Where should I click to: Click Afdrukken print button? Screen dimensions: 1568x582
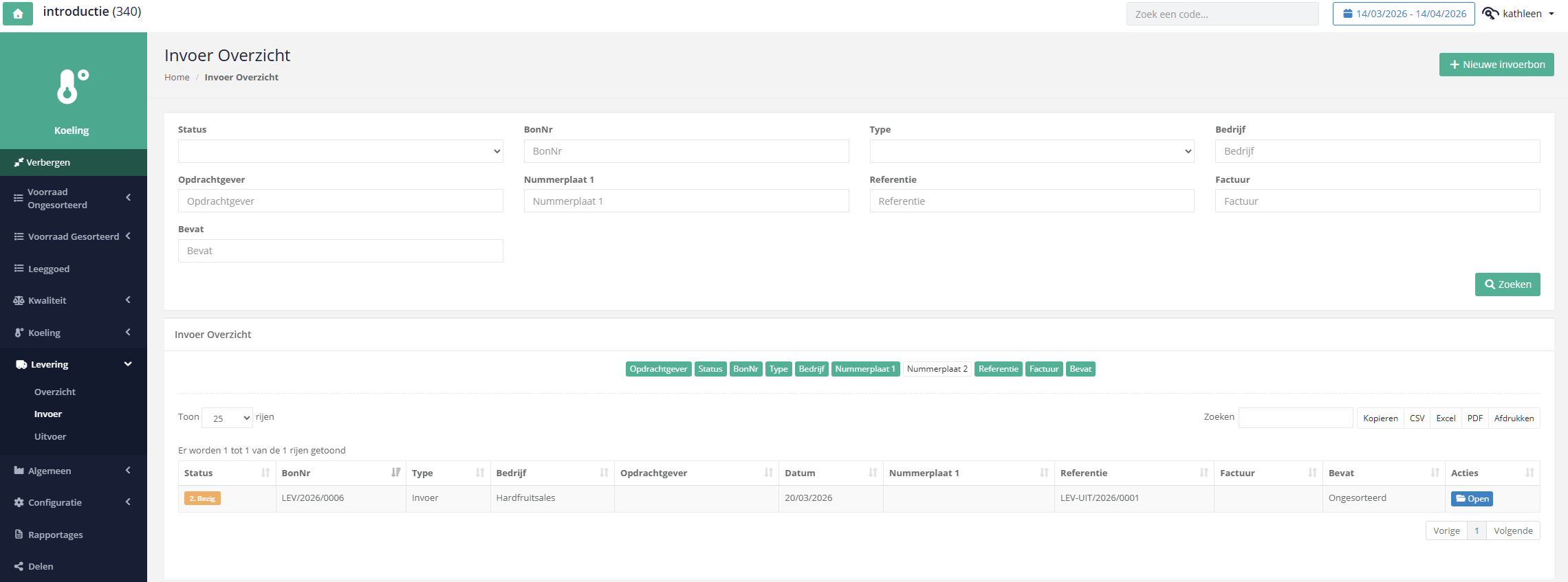coord(1514,418)
